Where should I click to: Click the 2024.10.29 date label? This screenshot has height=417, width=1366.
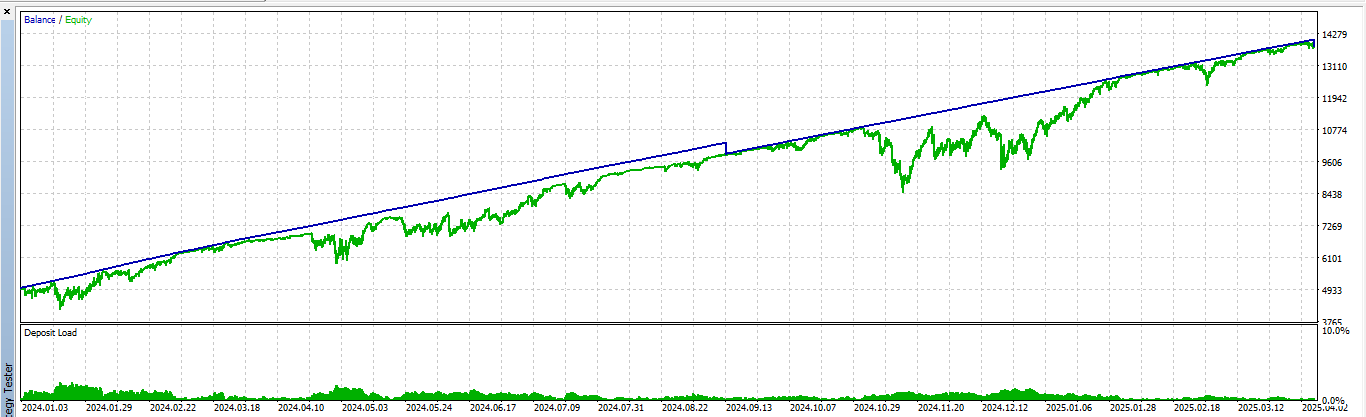878,408
